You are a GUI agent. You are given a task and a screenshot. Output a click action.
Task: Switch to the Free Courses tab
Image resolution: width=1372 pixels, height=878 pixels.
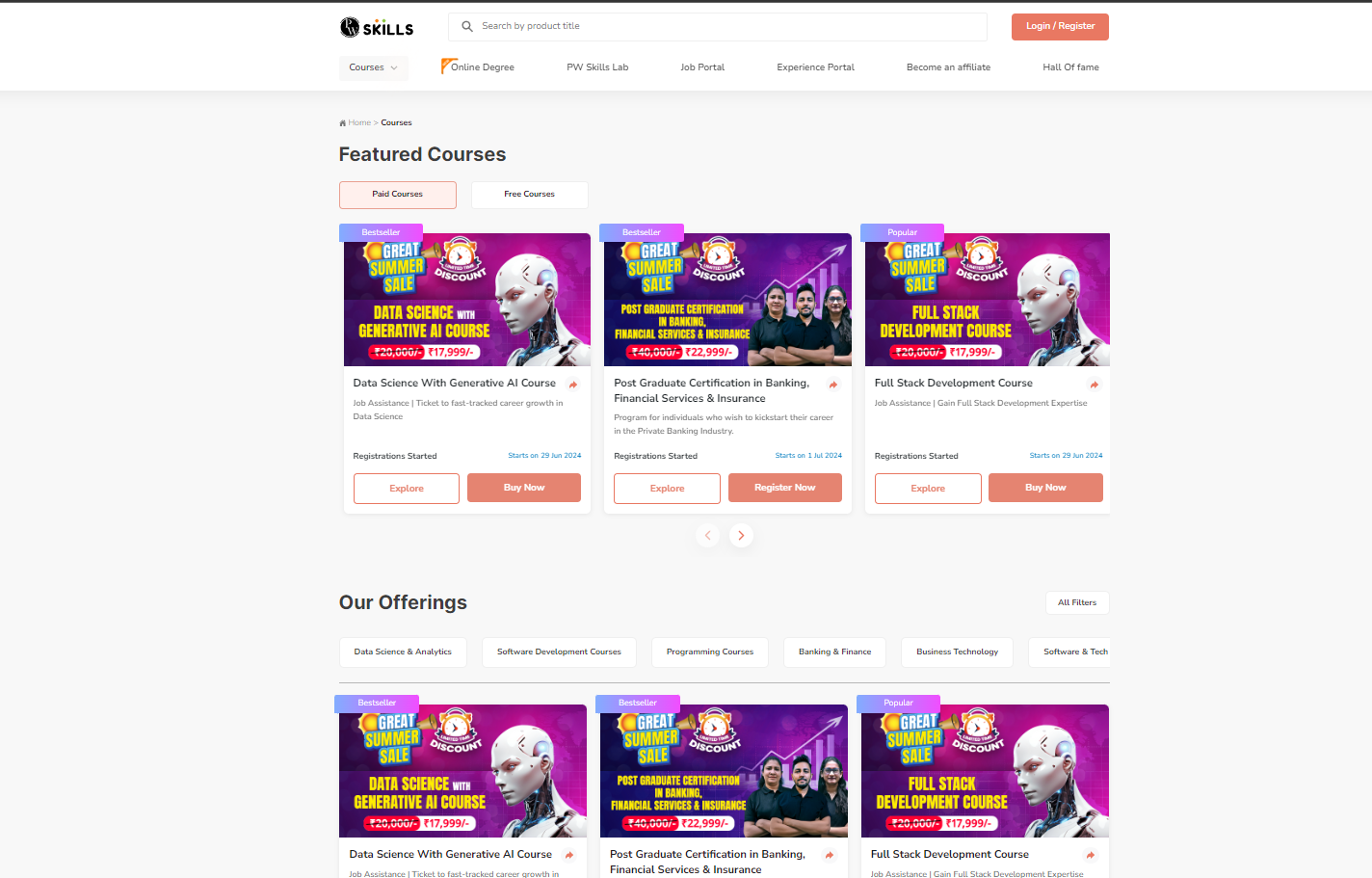pos(529,195)
